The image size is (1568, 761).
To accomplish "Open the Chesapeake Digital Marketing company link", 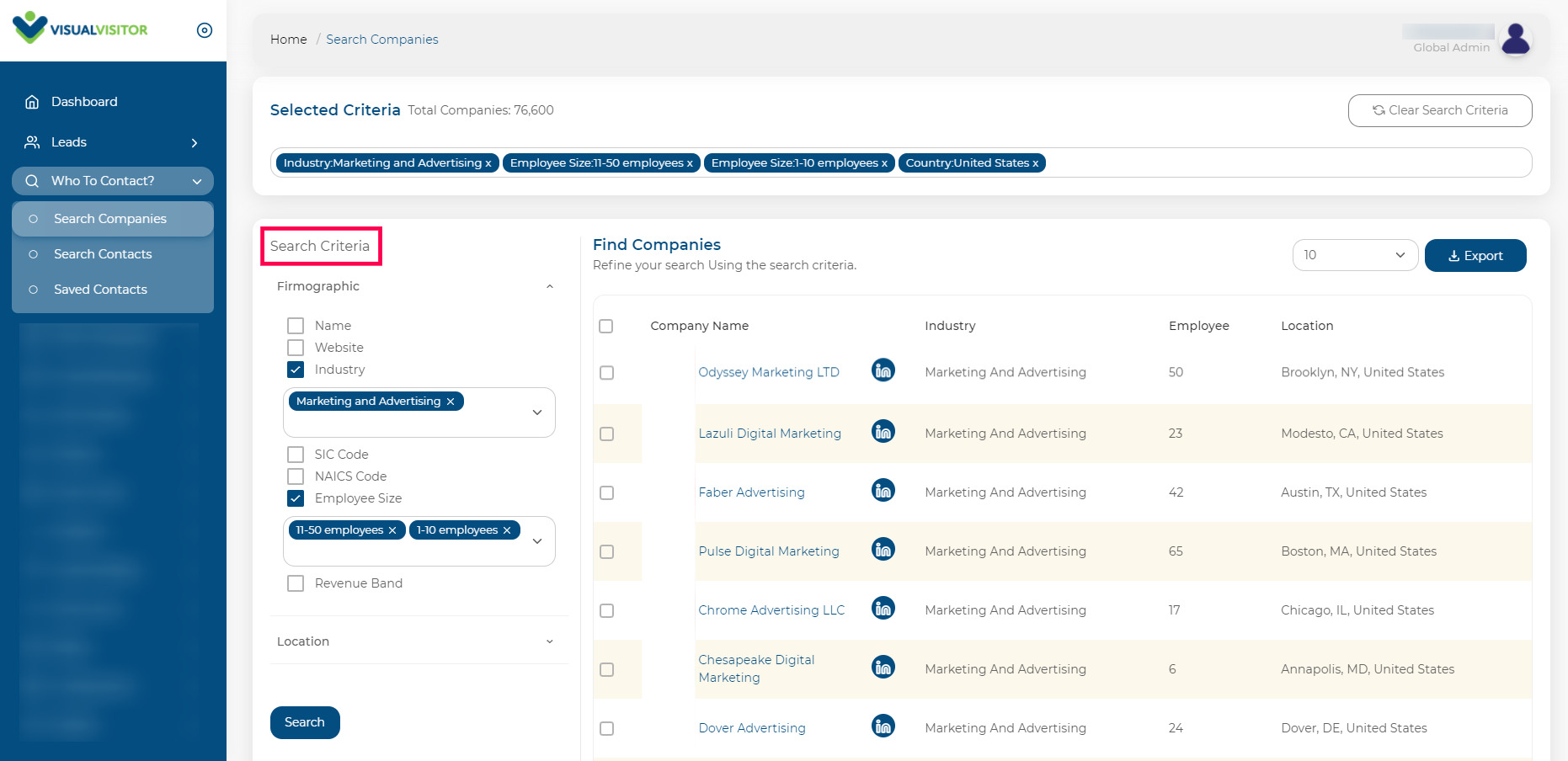I will pos(756,668).
